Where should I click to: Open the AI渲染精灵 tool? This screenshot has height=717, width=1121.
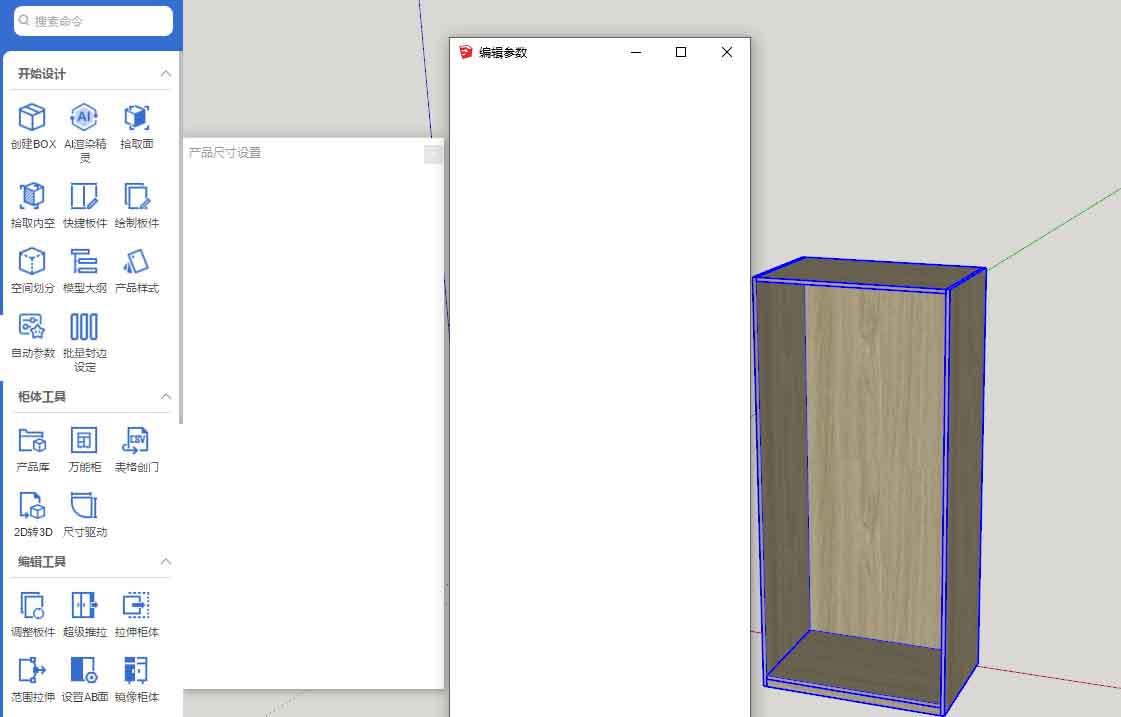(84, 118)
